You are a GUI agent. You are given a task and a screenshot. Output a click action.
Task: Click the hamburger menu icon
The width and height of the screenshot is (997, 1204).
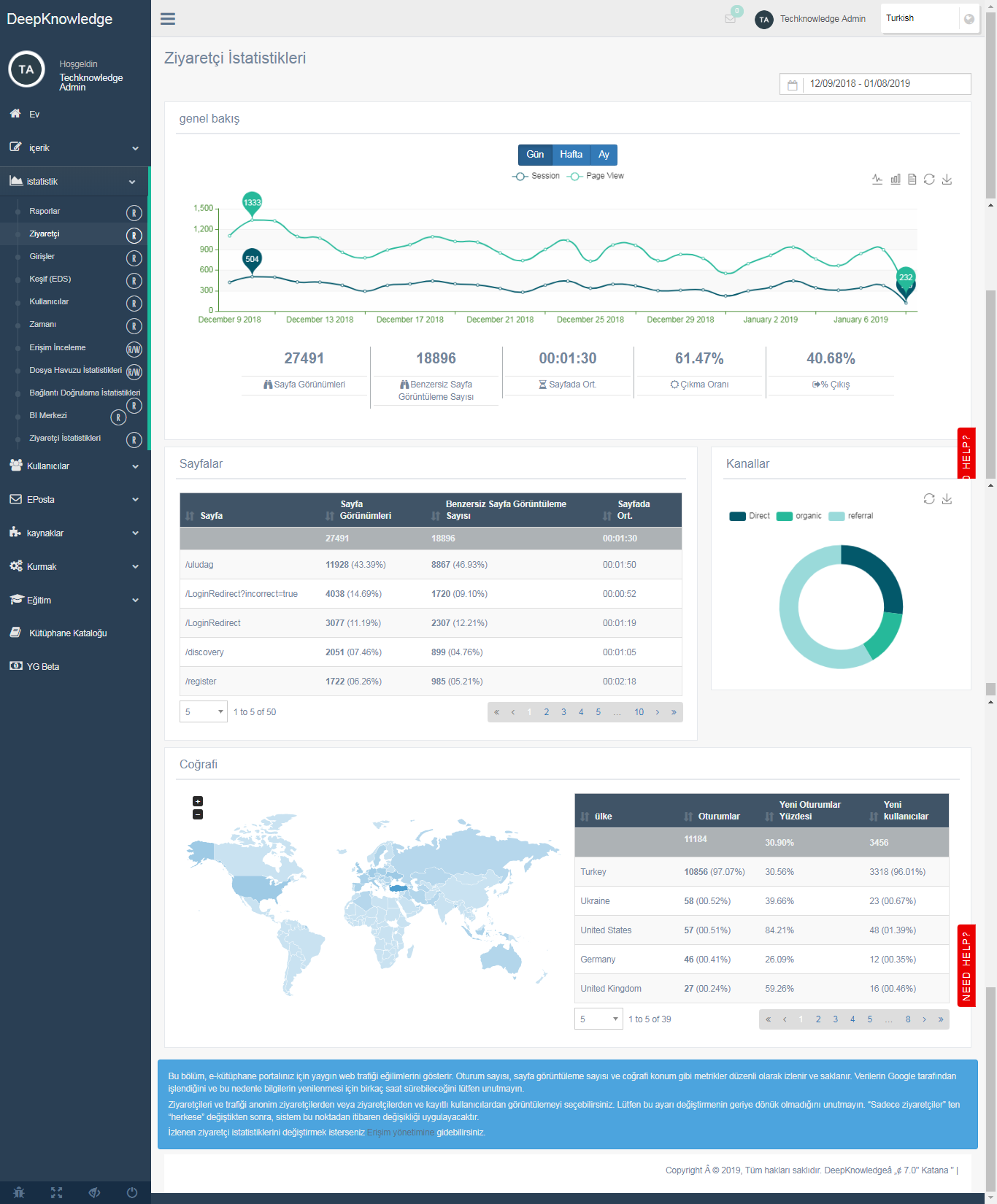(x=168, y=19)
